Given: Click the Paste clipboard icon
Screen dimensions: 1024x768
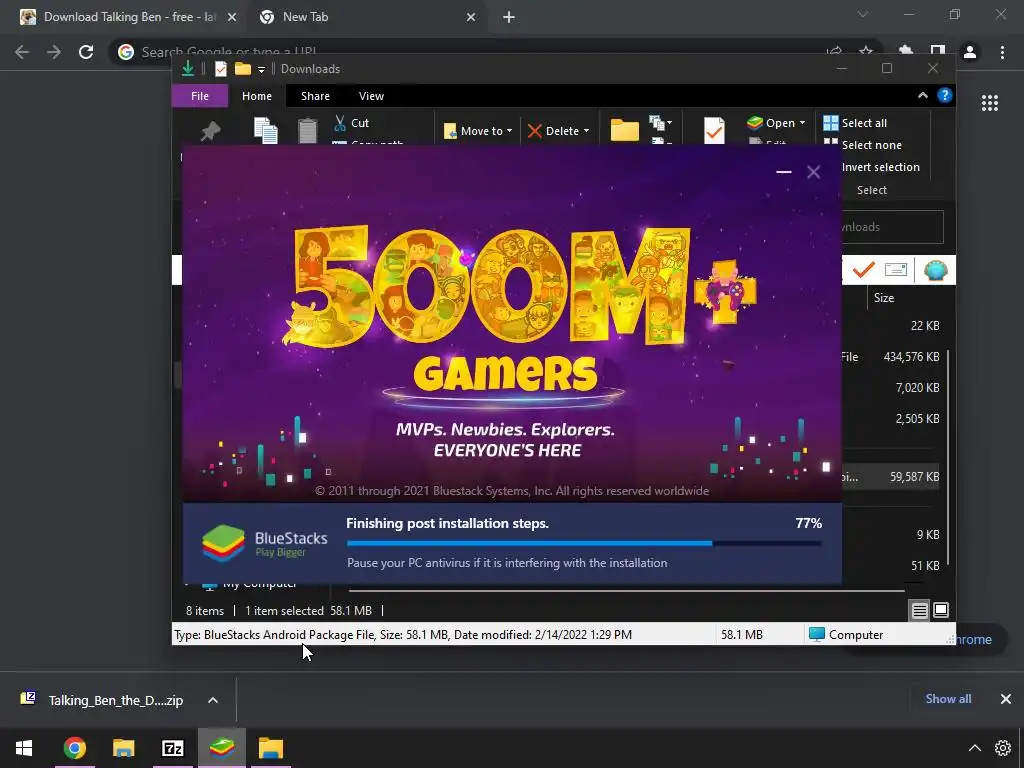Looking at the screenshot, I should (x=308, y=131).
